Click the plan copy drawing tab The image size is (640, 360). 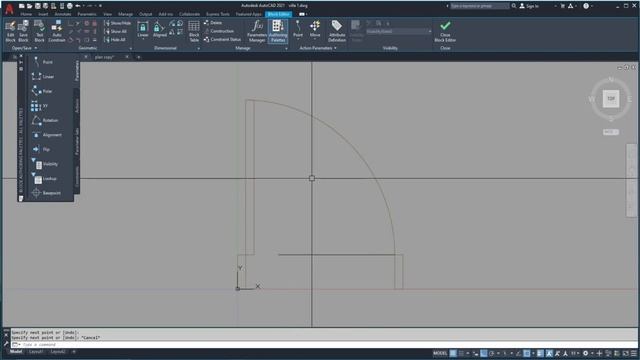pyautogui.click(x=104, y=57)
